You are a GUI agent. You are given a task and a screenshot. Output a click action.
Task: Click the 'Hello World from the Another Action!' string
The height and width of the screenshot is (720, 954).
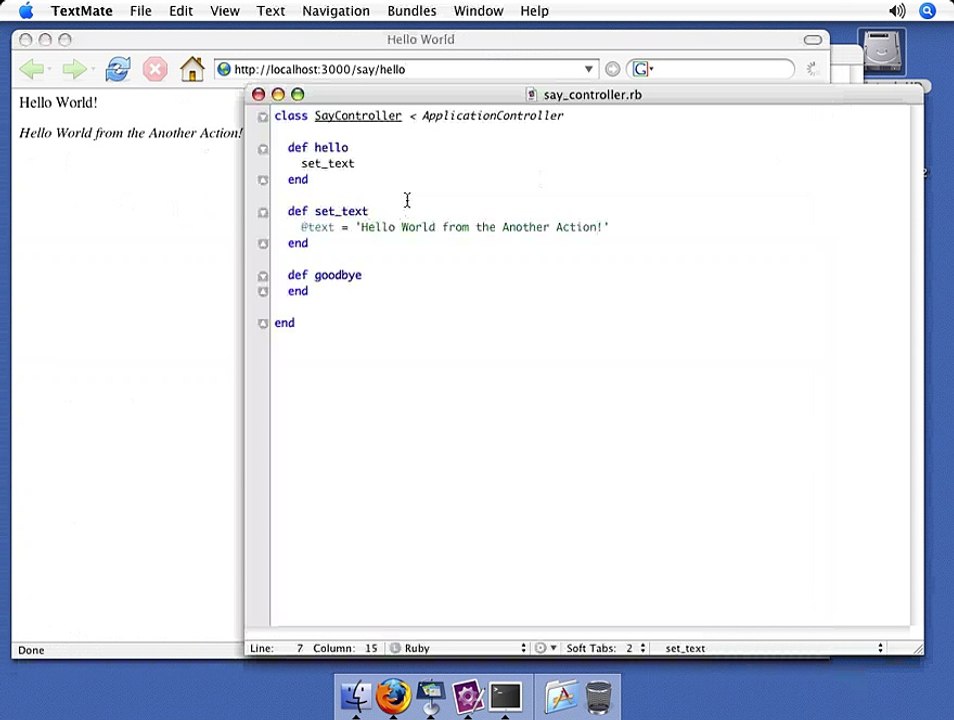point(482,227)
